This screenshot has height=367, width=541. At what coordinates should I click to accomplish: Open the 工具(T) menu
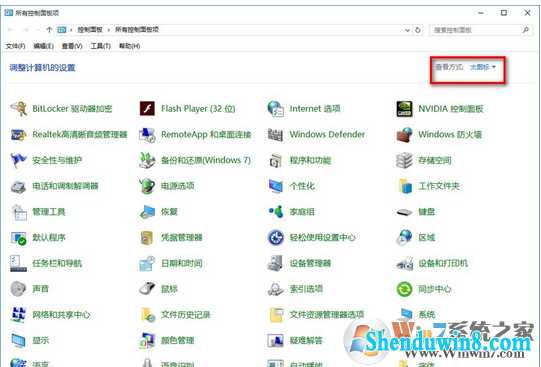coord(100,46)
